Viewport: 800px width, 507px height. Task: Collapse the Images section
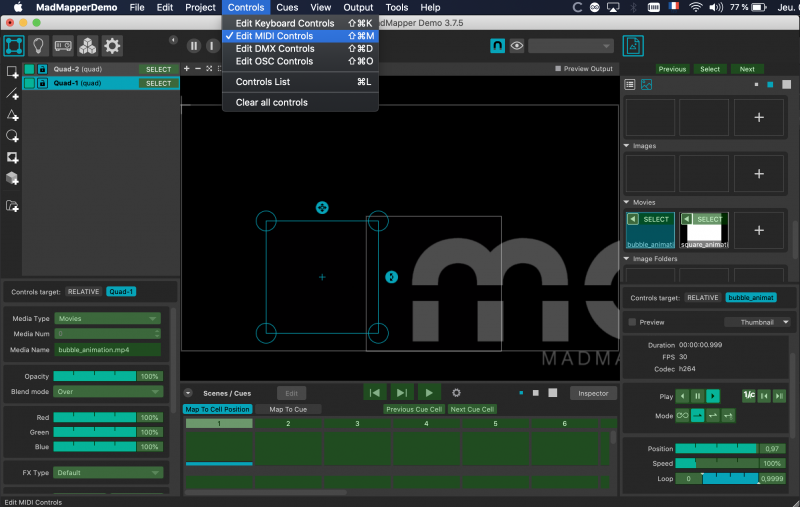pos(627,146)
